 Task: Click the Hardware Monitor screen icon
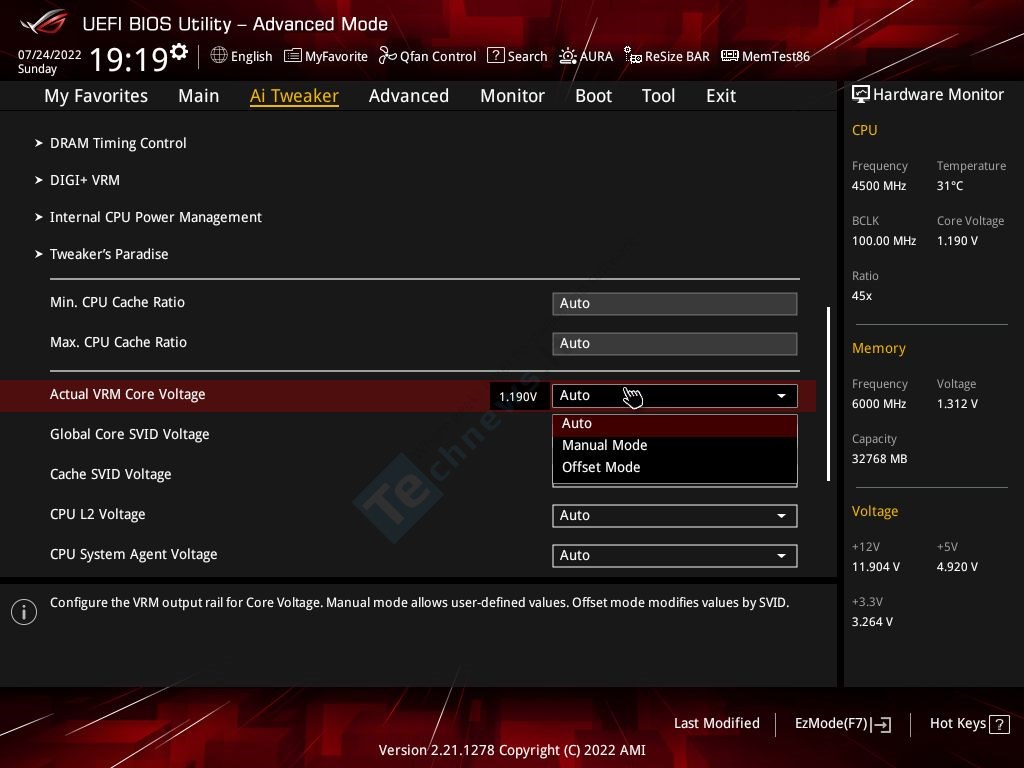[861, 94]
